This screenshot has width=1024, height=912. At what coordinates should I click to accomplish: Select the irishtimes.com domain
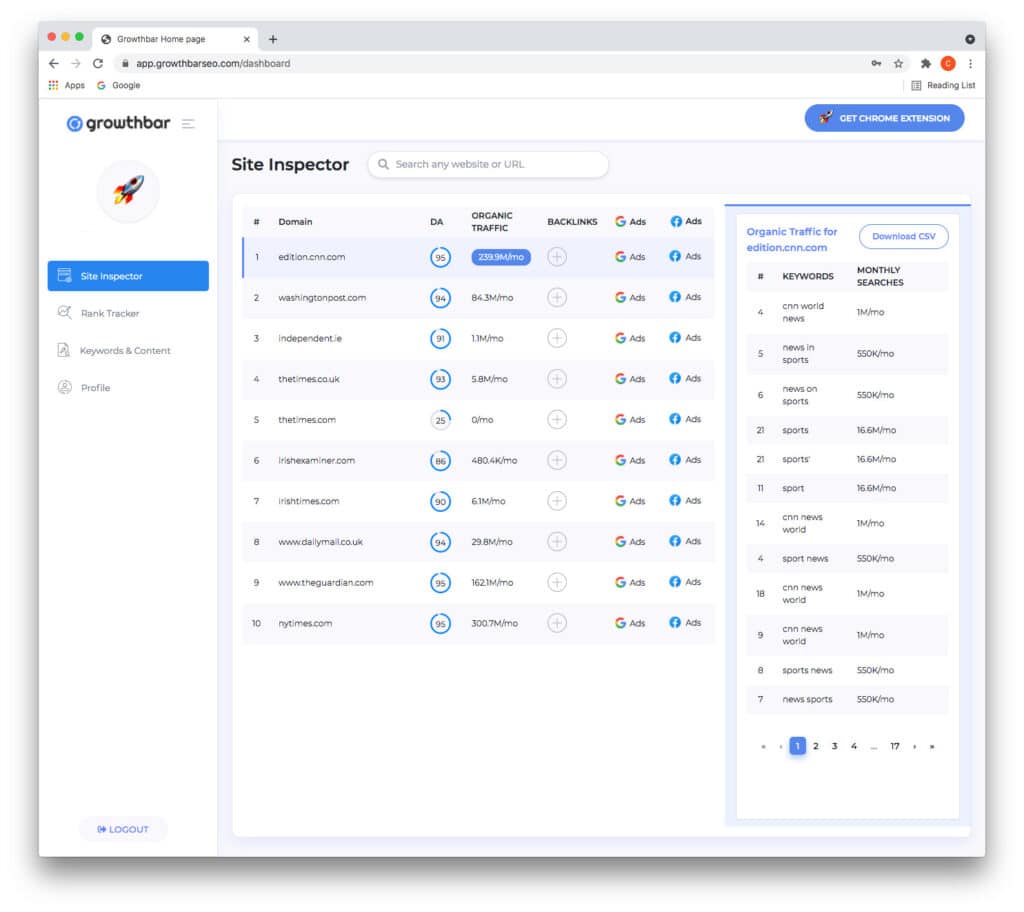[308, 501]
